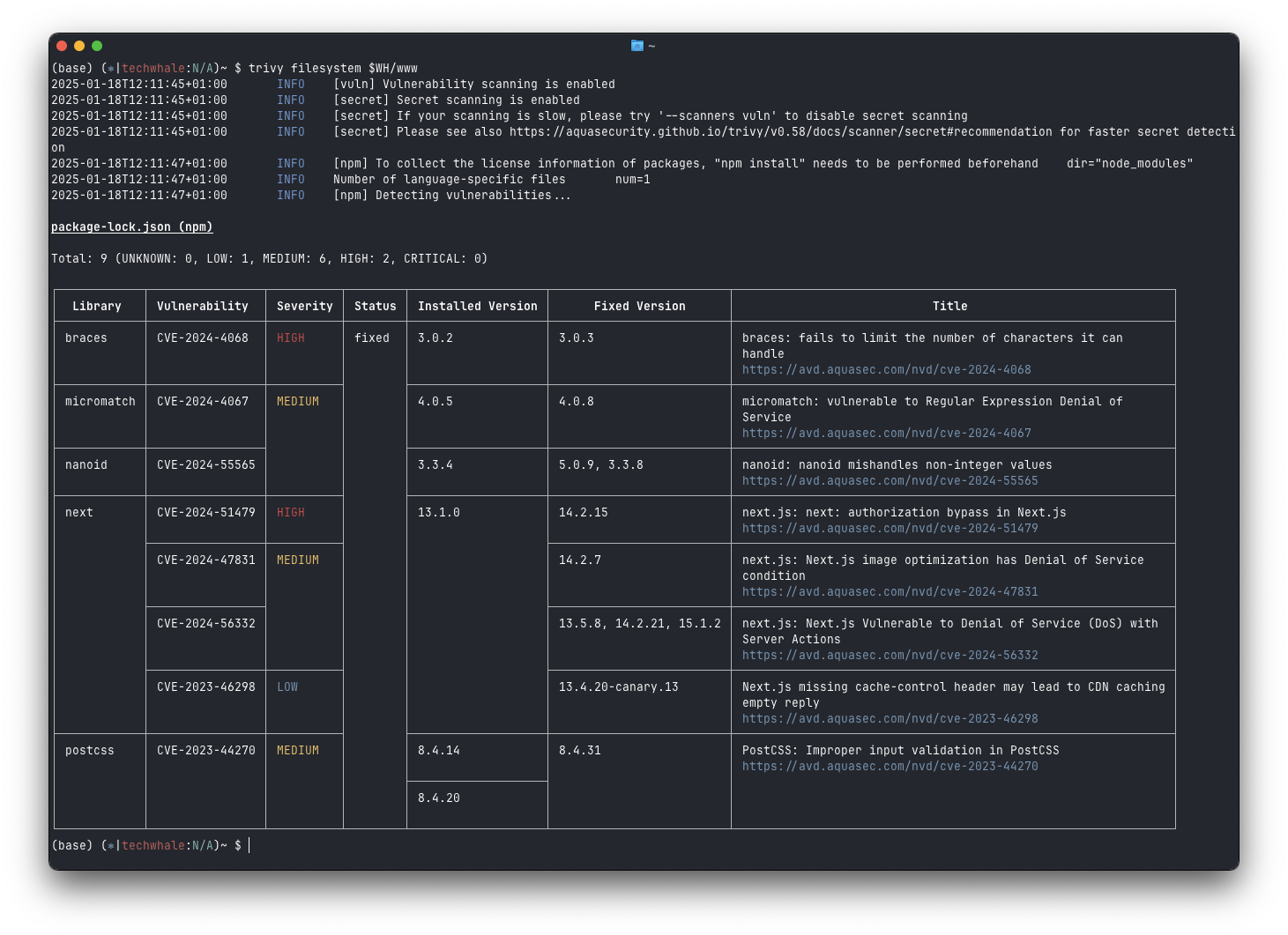Click the HIGH severity for CVE-2024-51479
1288x935 pixels.
tap(291, 513)
